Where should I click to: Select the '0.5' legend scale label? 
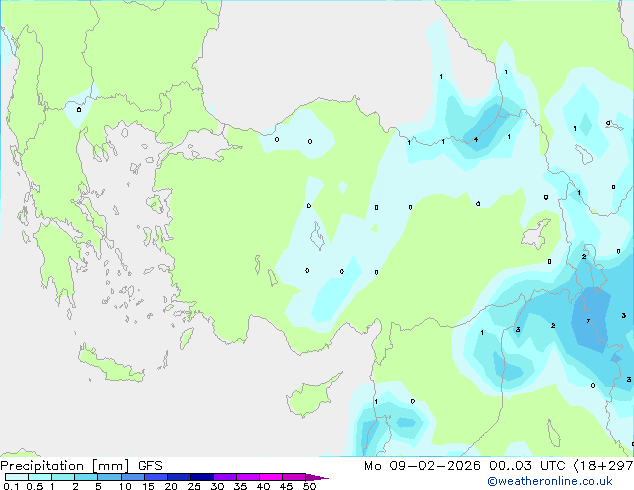[x=34, y=486]
